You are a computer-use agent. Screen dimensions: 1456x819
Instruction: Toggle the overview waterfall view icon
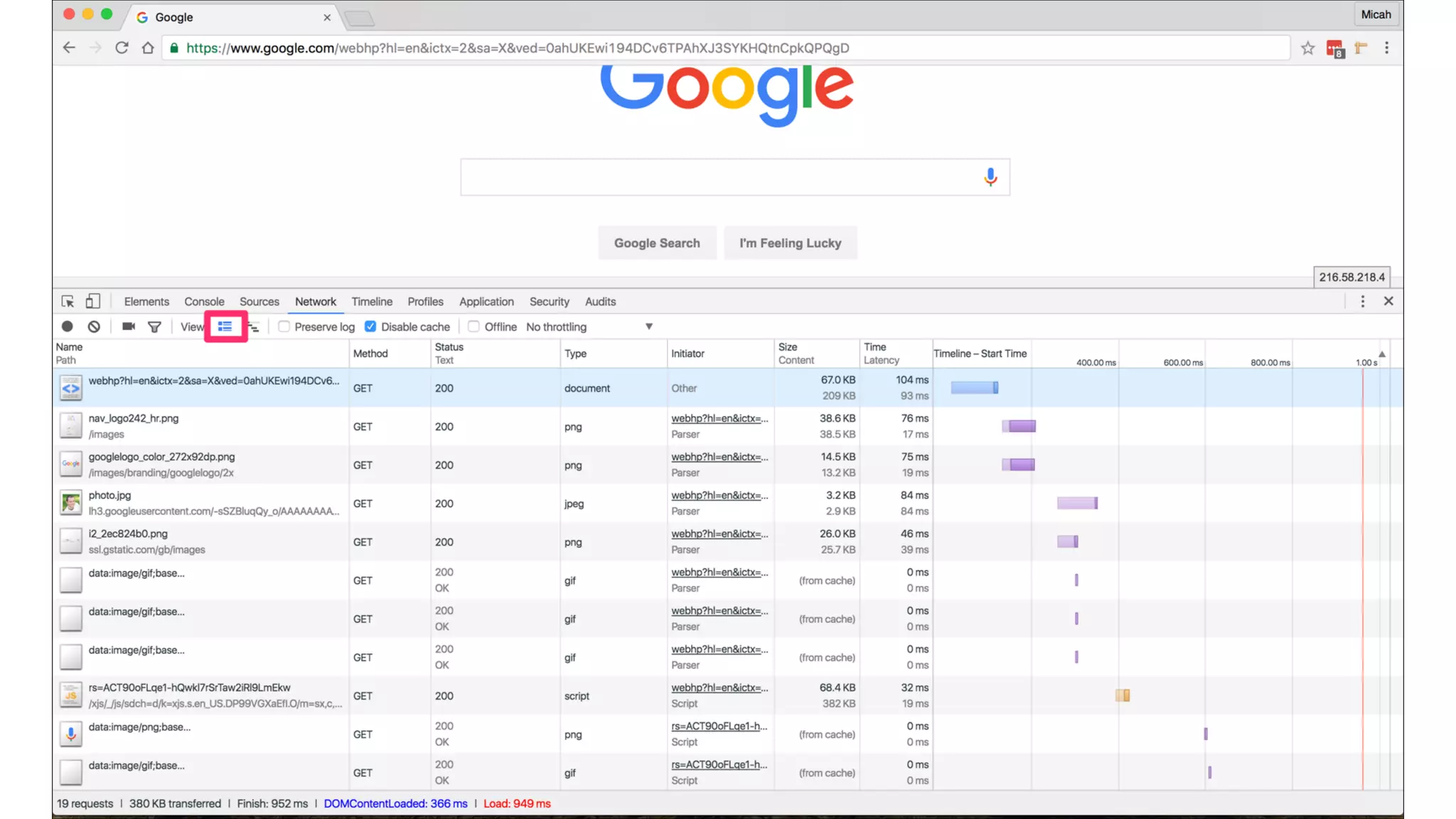coord(254,327)
